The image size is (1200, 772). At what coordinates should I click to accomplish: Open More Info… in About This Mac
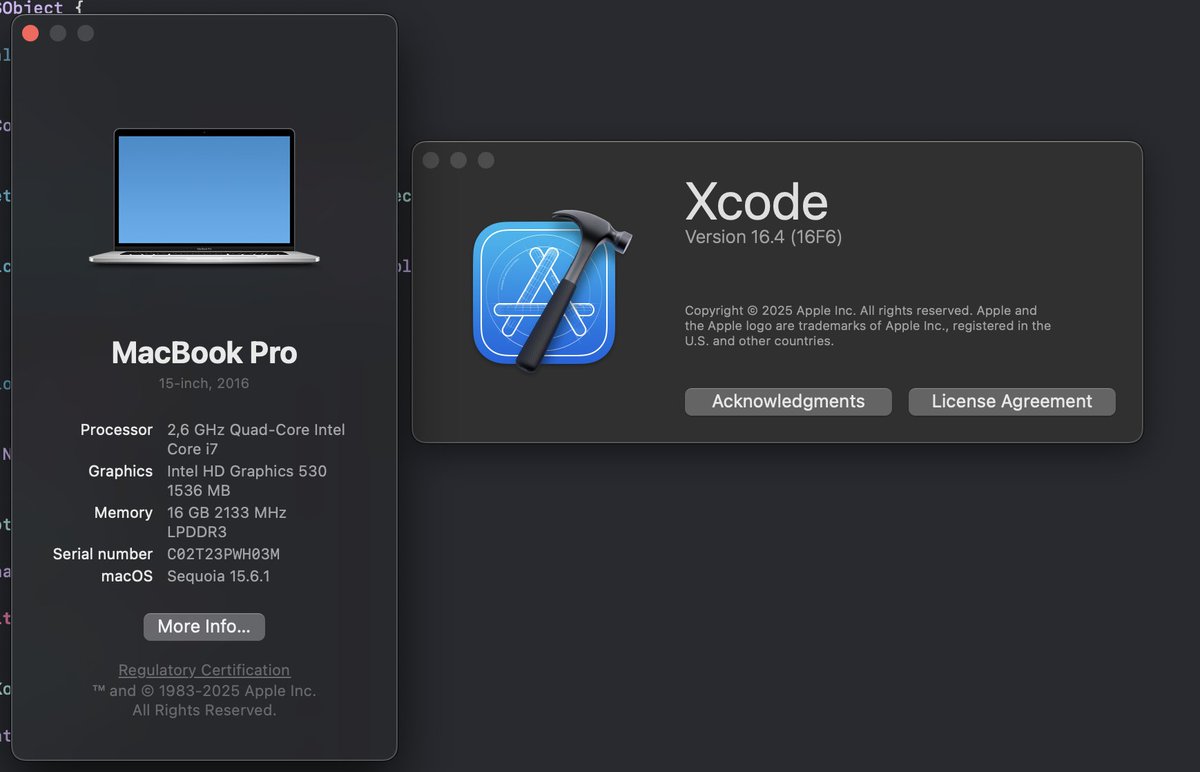[204, 627]
